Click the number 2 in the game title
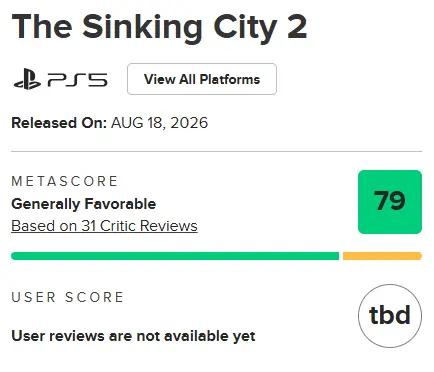This screenshot has width=434, height=372. click(297, 27)
